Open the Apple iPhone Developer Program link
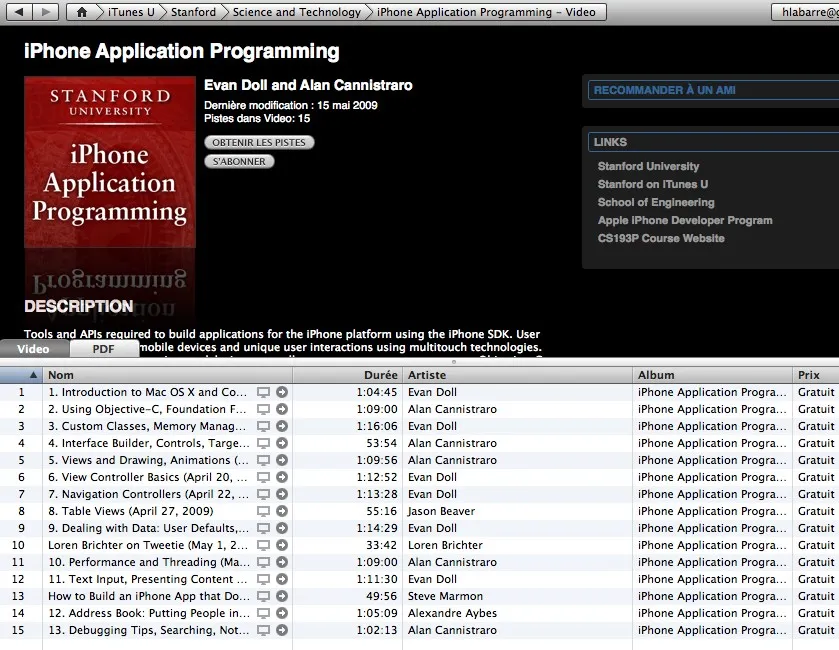Viewport: 839px width, 650px height. tap(685, 220)
